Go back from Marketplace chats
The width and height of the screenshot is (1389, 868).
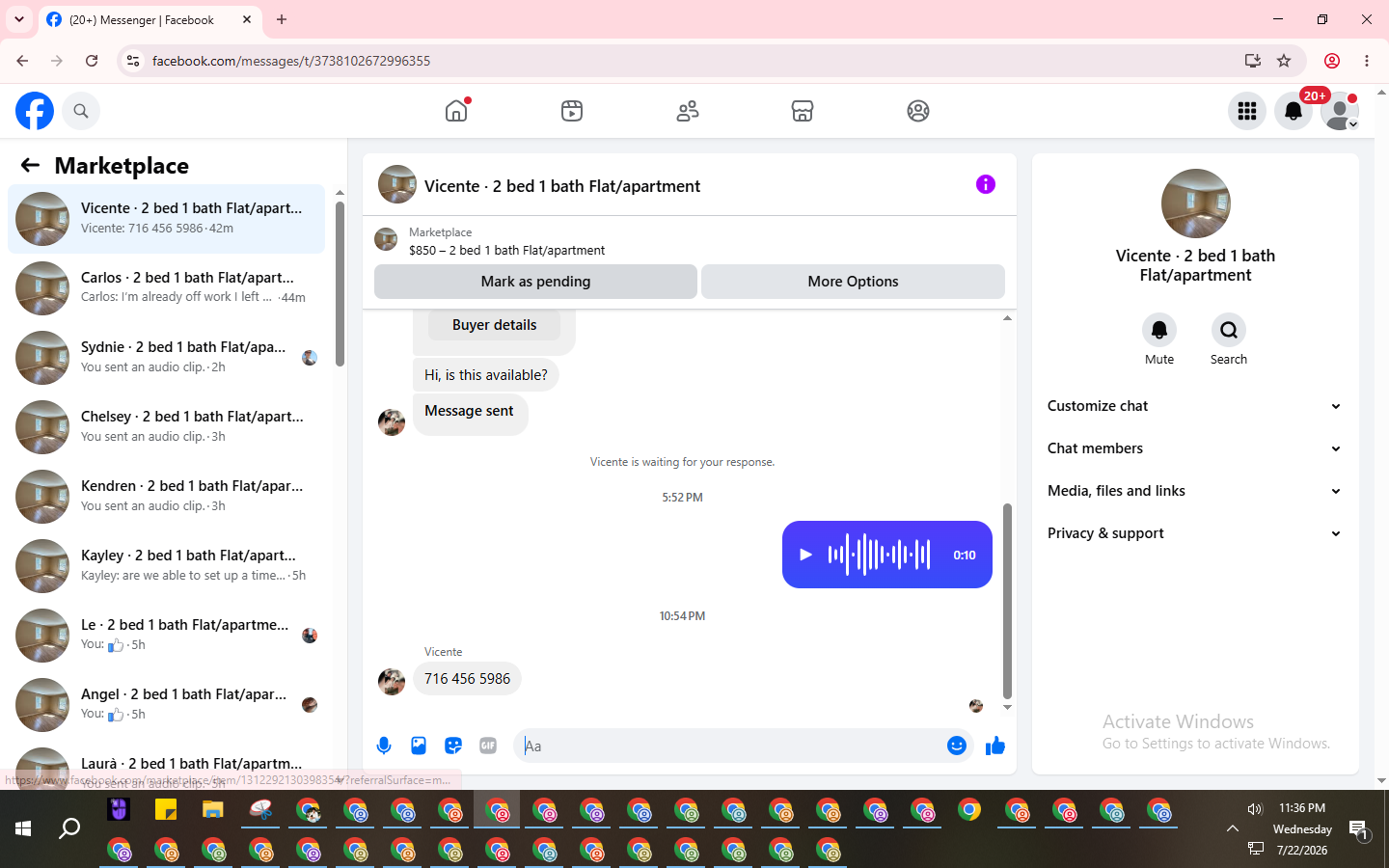point(30,165)
